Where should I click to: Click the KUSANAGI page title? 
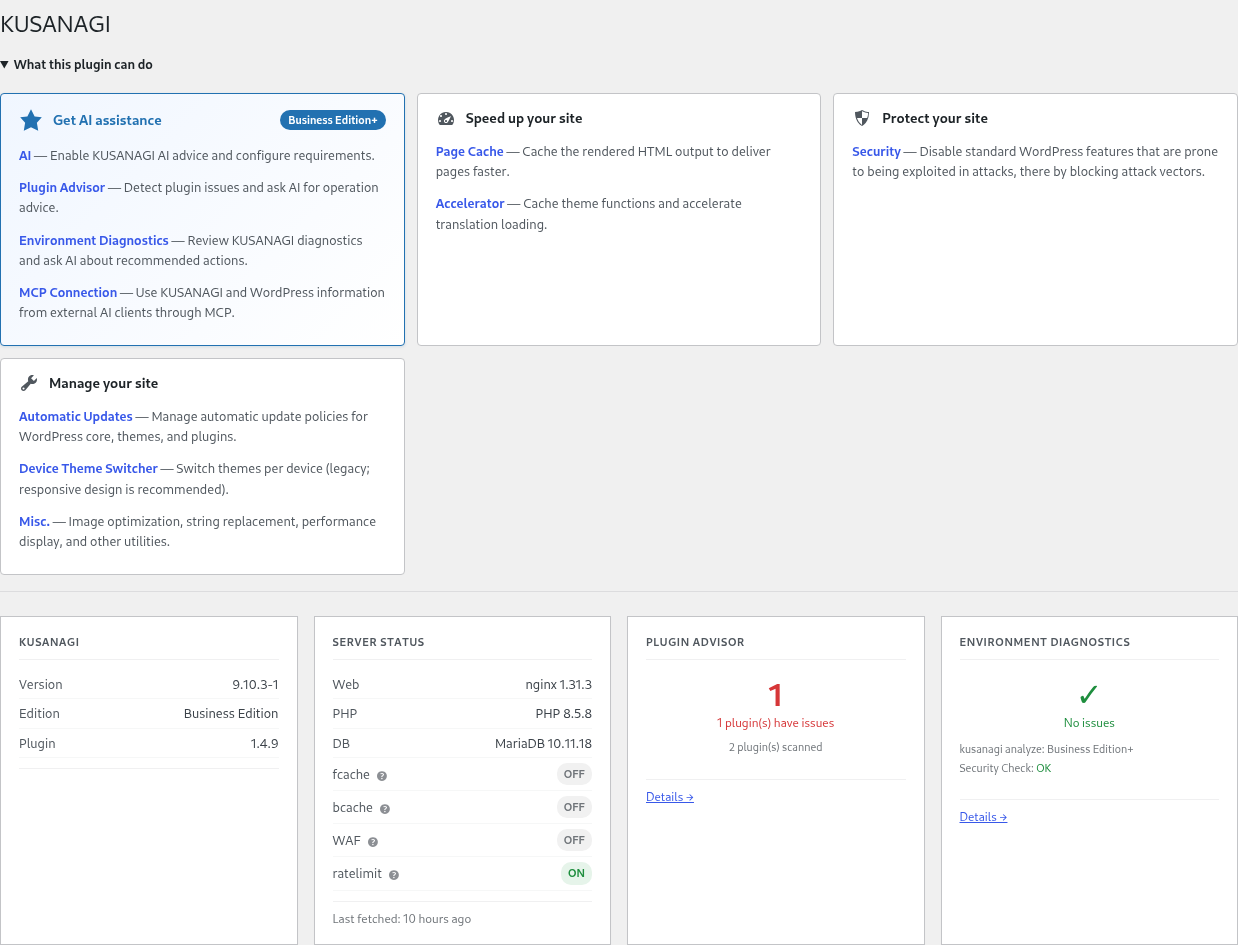(56, 24)
